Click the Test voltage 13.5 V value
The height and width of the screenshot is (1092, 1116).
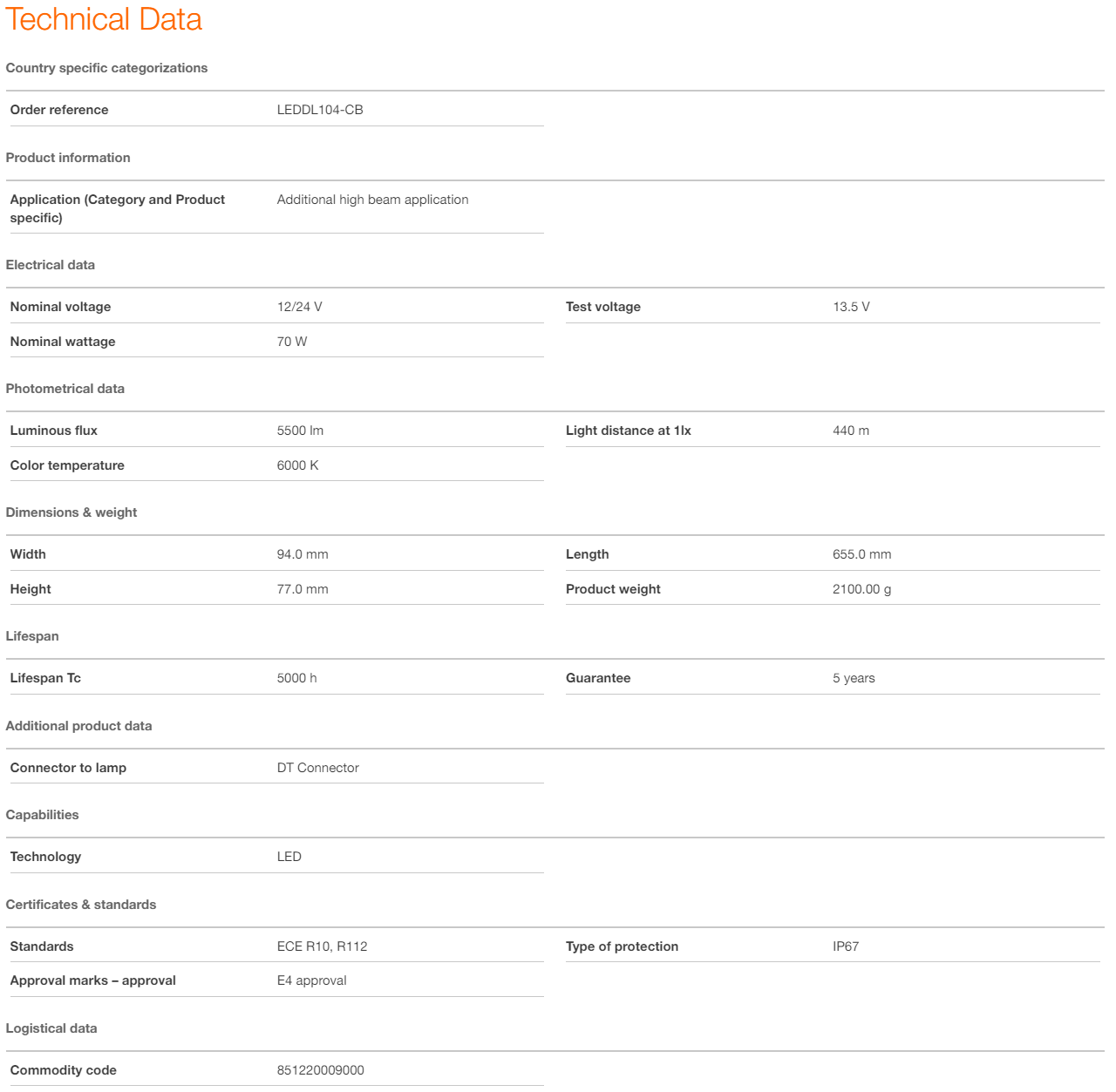tap(851, 307)
